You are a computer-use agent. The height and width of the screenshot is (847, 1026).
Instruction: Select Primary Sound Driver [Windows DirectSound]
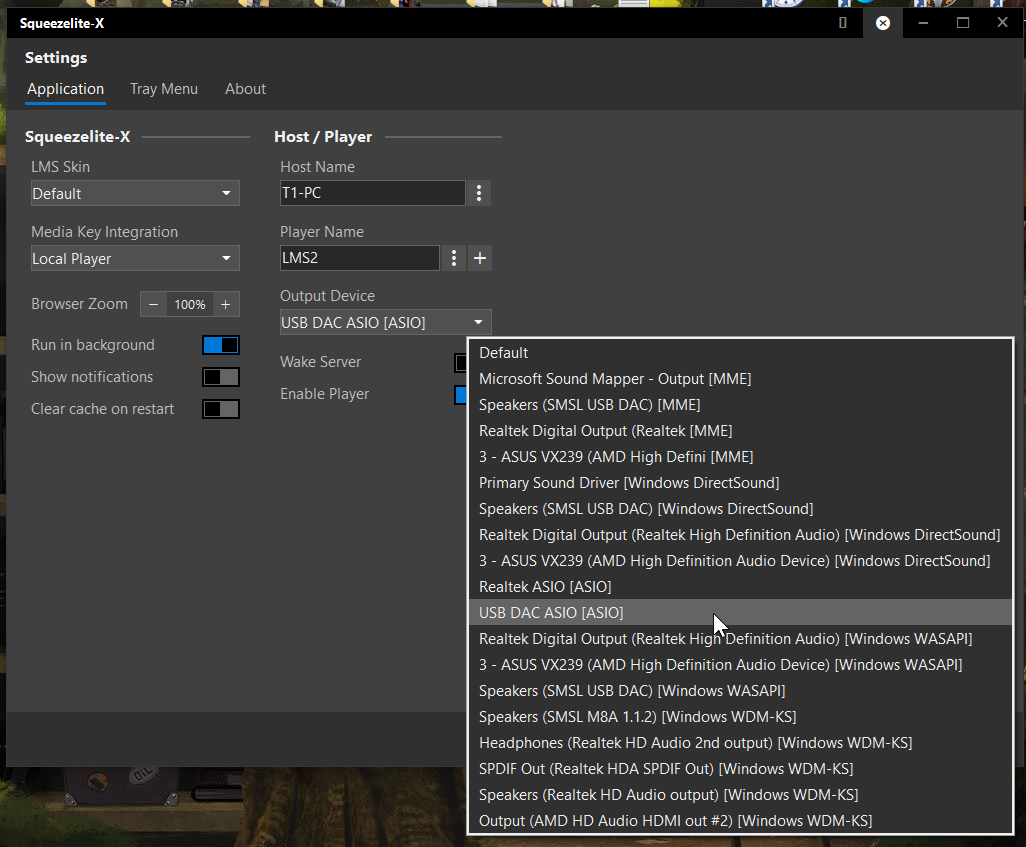[740, 483]
